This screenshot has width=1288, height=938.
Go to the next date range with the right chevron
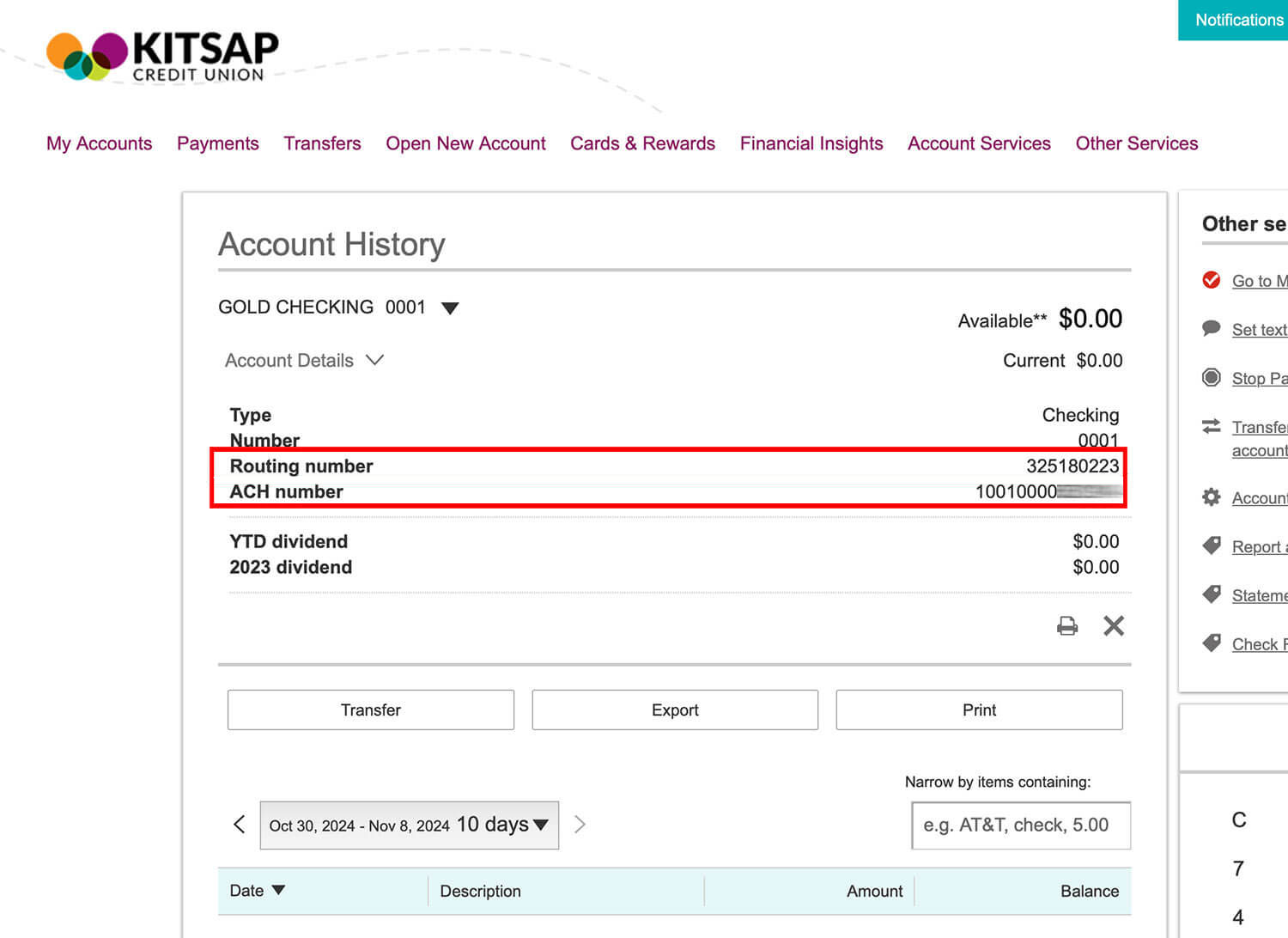click(580, 824)
